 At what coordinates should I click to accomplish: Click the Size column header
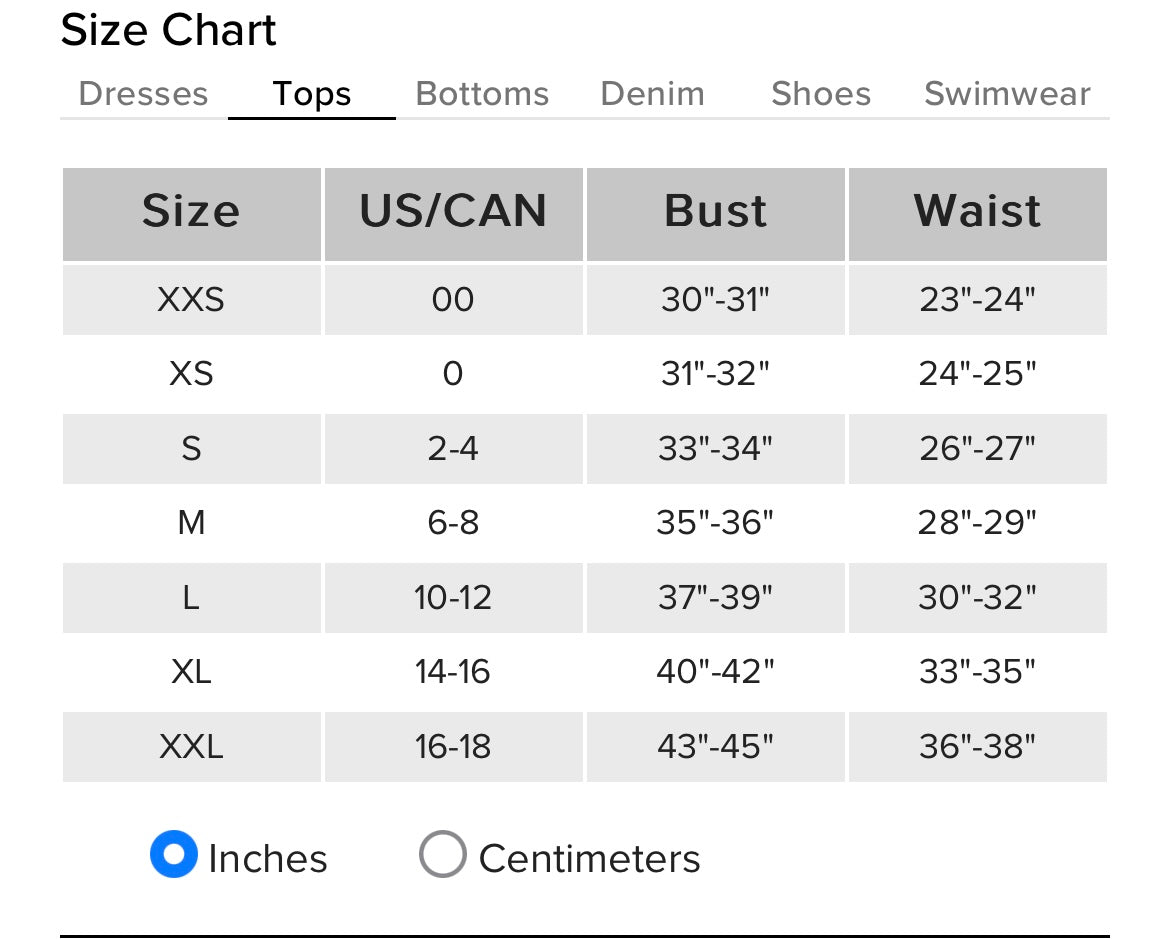191,212
